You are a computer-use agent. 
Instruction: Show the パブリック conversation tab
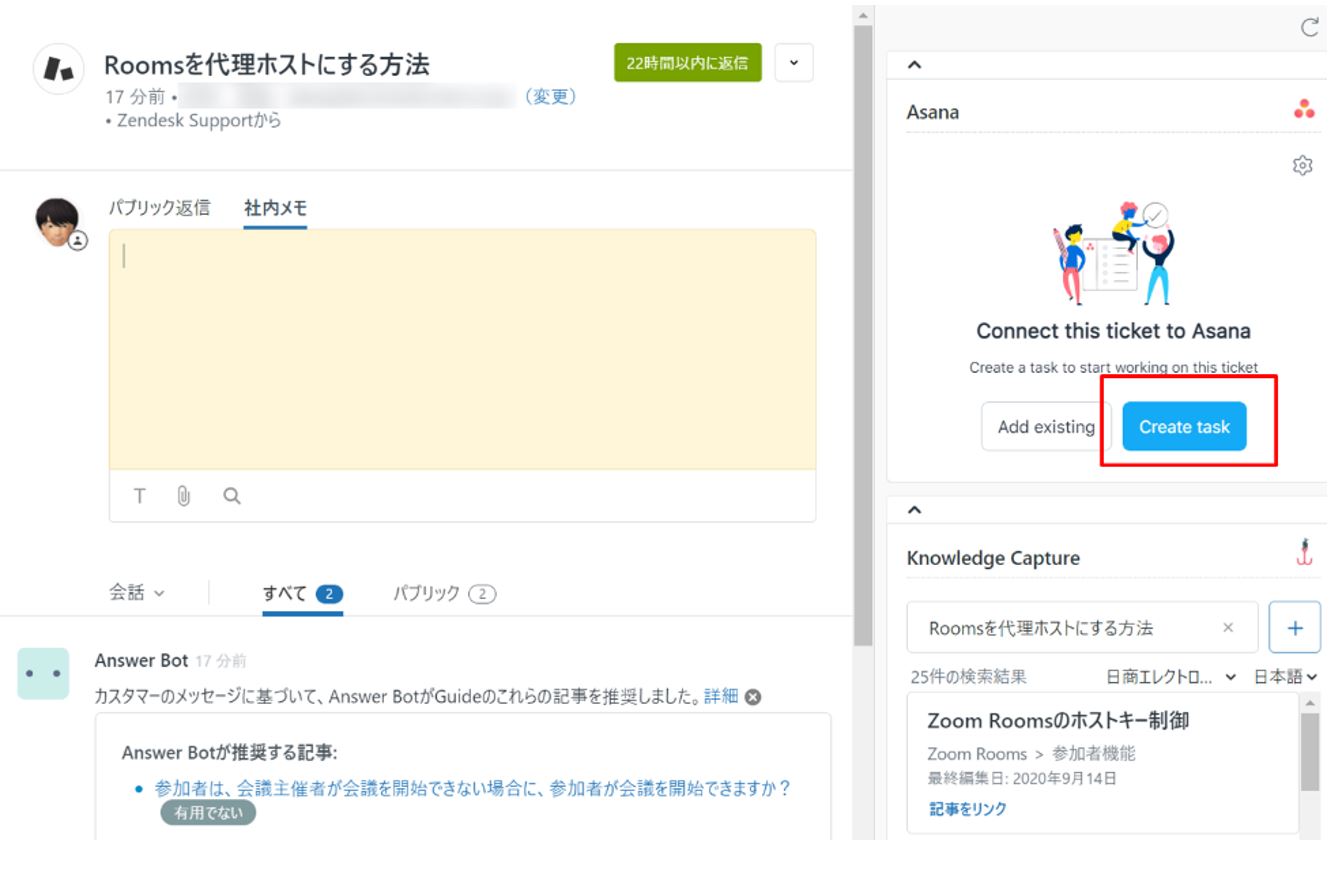[x=444, y=594]
